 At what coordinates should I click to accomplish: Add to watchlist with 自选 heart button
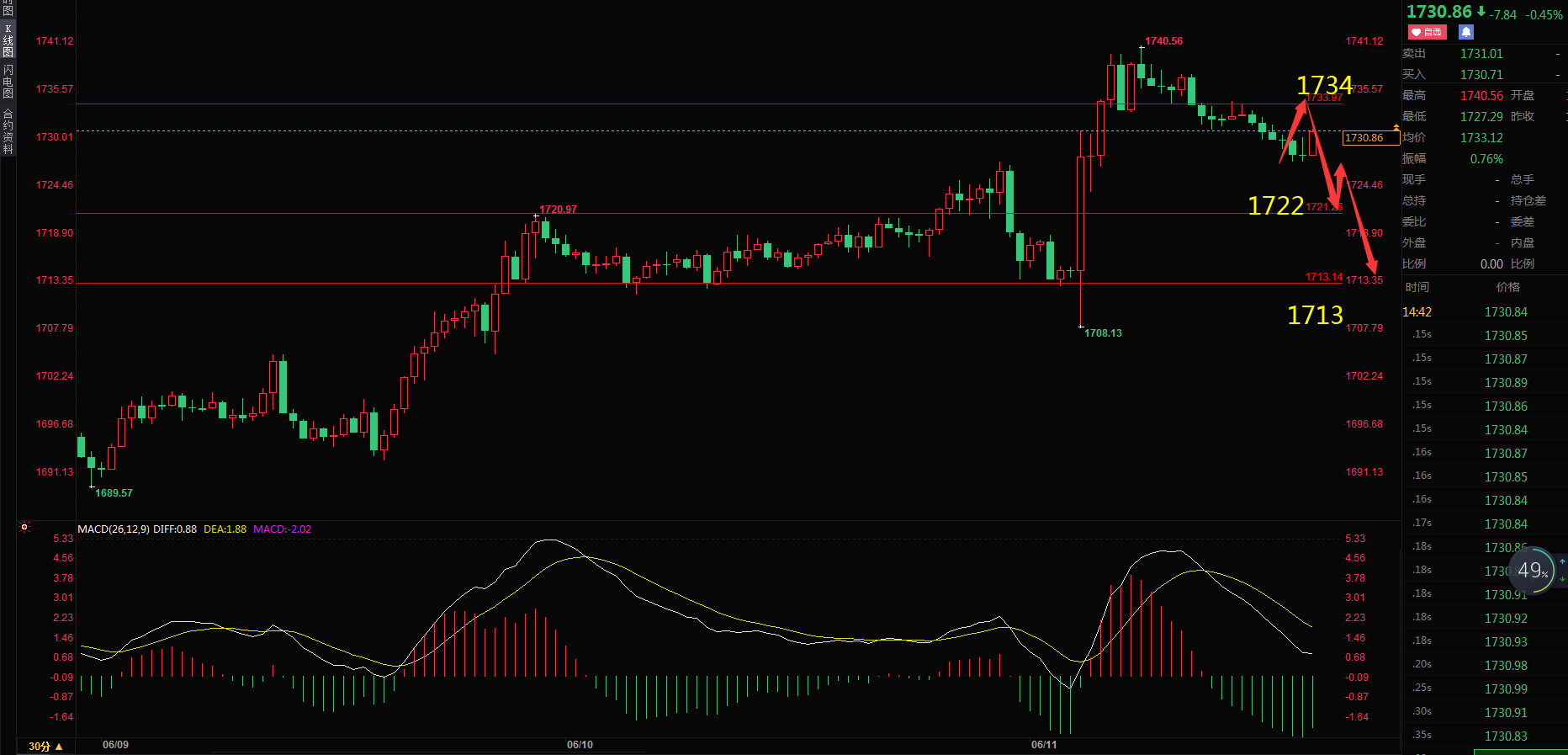click(x=1426, y=32)
